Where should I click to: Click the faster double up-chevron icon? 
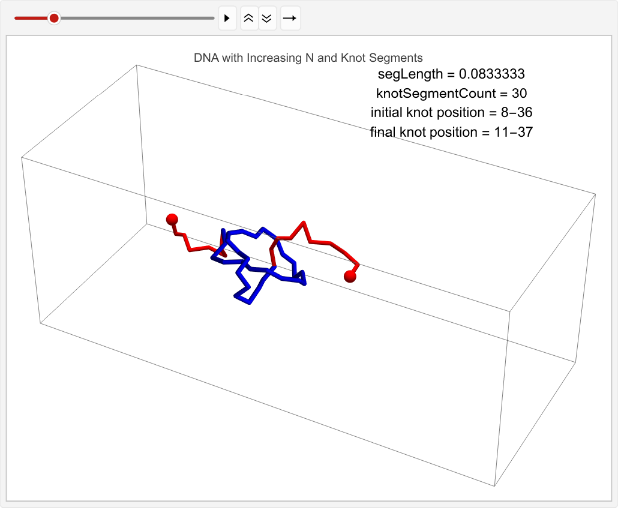pos(248,18)
